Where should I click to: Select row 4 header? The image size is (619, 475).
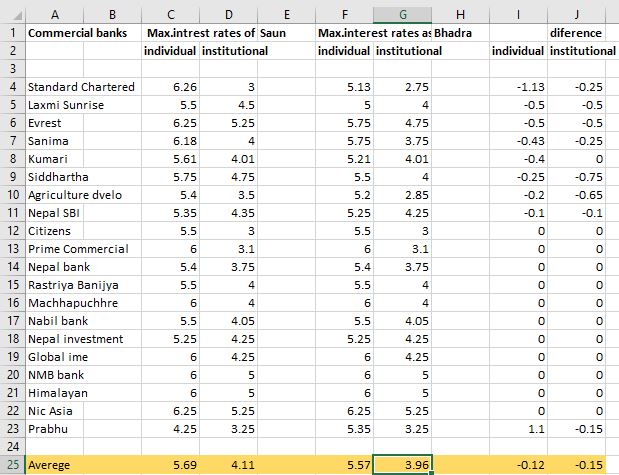tap(12, 87)
